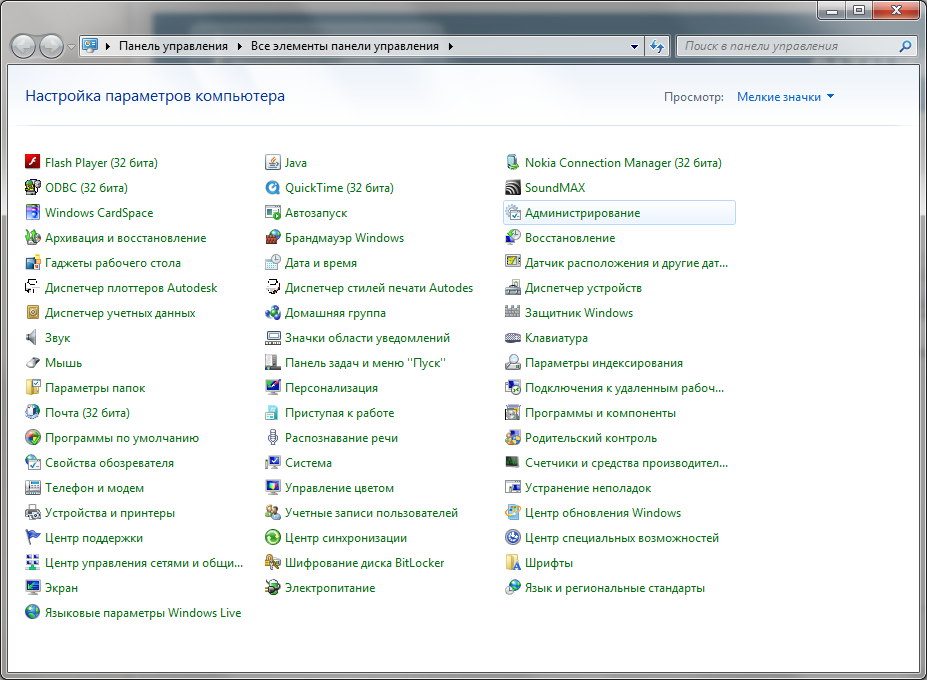Expand arrow after Панель управления breadcrumb
Viewport: 927px width, 680px height.
tap(239, 46)
